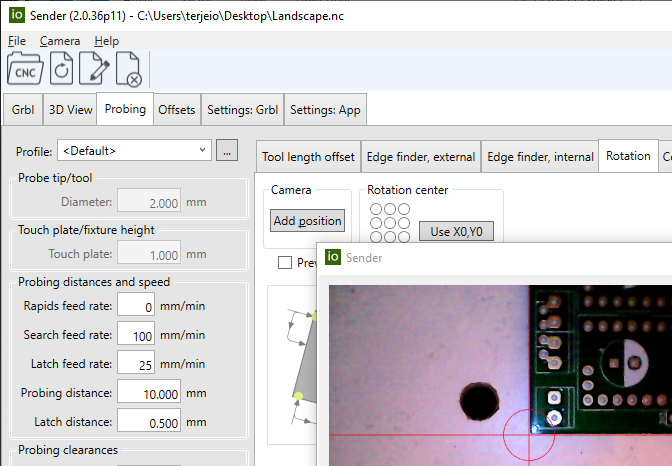The height and width of the screenshot is (466, 672).
Task: Click the Add position button
Action: (x=307, y=221)
